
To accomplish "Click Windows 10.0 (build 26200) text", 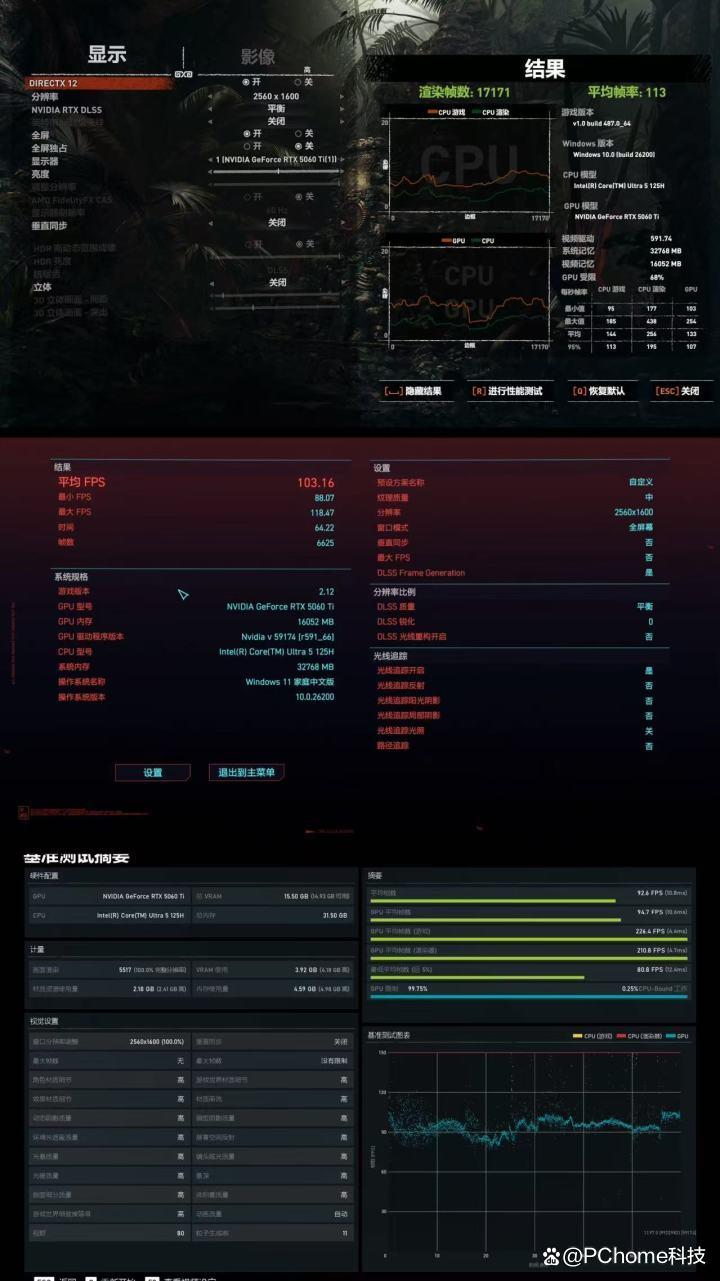I will (612, 155).
